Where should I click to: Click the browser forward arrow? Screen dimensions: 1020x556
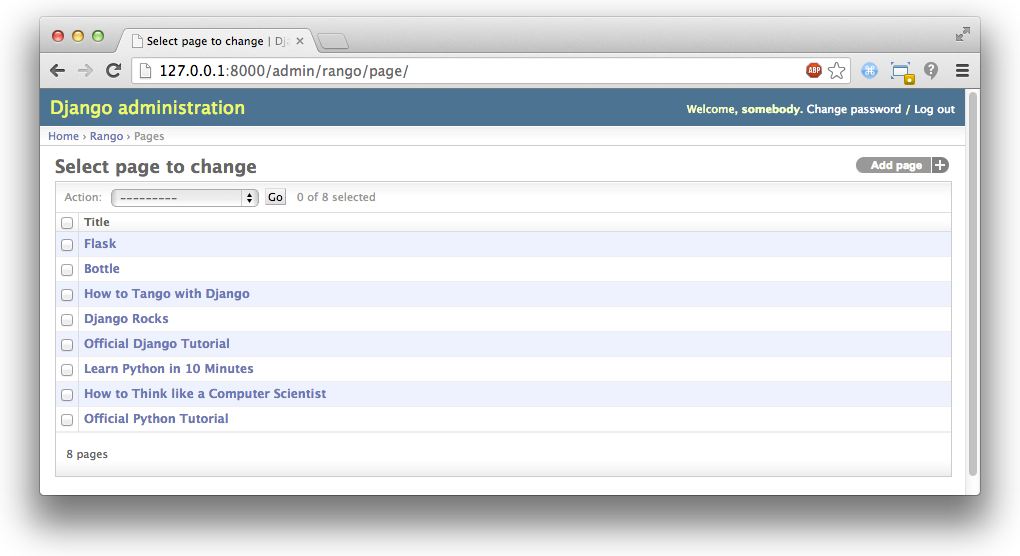tap(85, 70)
